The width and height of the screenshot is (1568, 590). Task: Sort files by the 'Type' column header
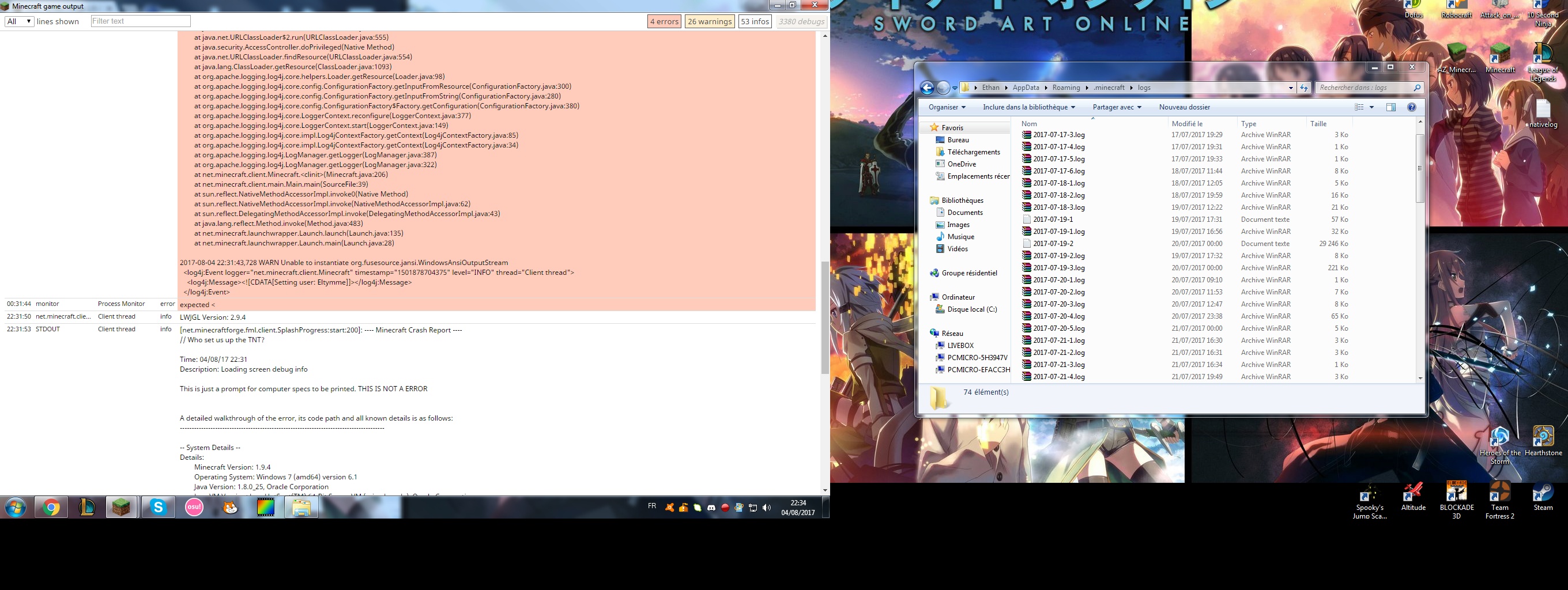coord(1272,123)
